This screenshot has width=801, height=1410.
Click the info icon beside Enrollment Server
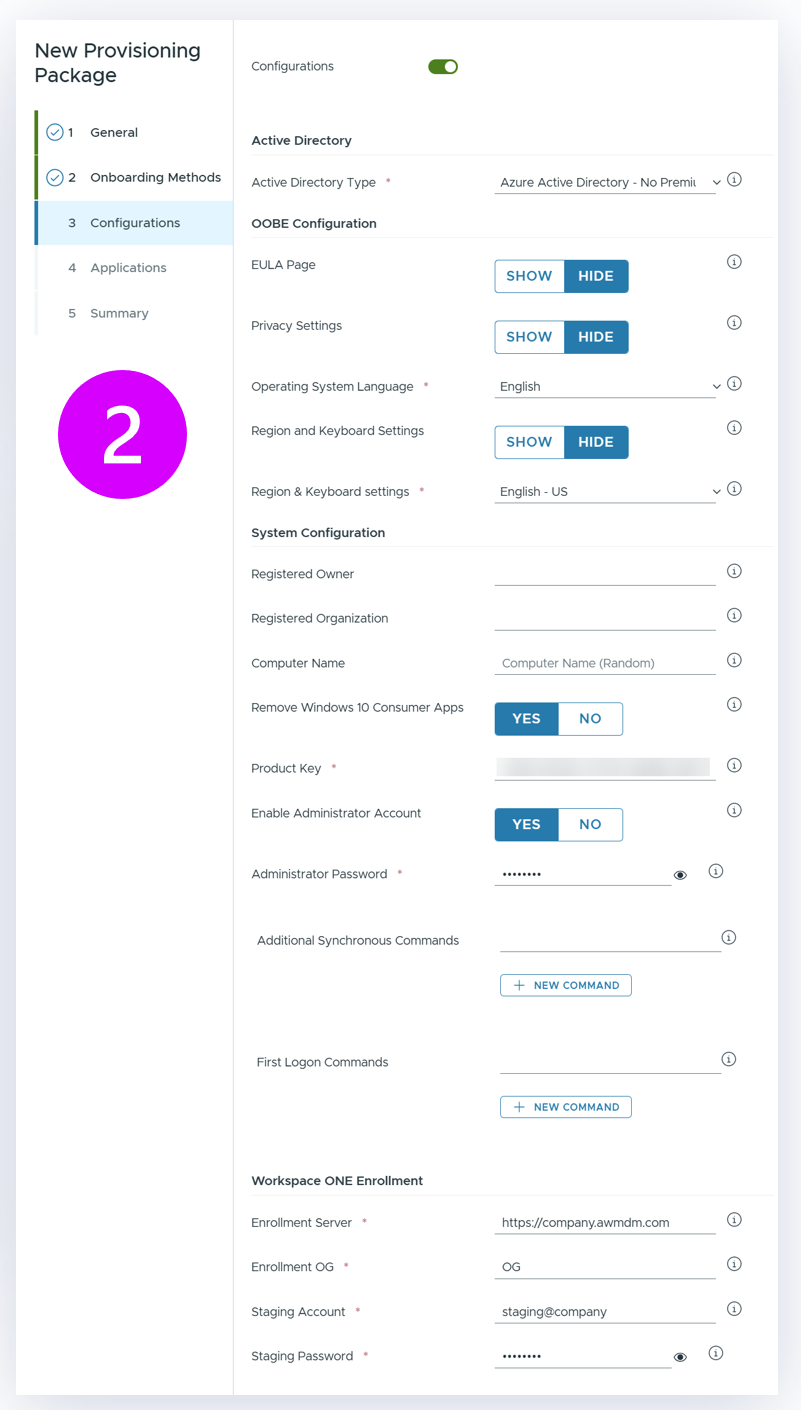[x=734, y=1219]
